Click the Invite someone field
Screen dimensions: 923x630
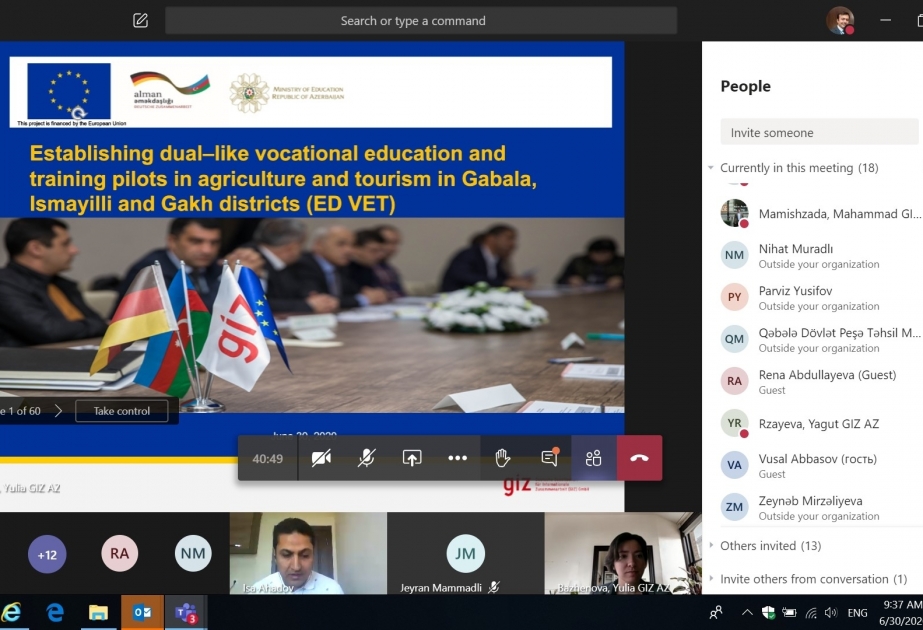819,132
